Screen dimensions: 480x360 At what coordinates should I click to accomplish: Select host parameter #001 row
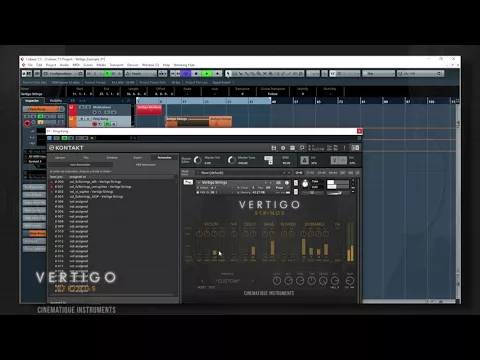point(112,187)
